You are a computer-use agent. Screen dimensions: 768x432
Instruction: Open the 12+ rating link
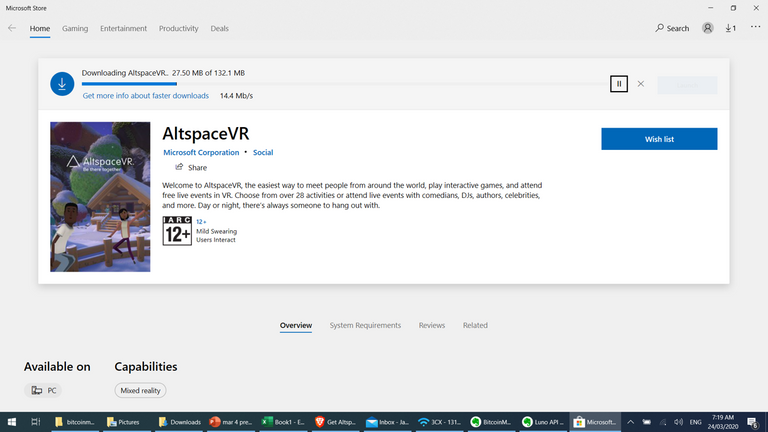pyautogui.click(x=201, y=222)
